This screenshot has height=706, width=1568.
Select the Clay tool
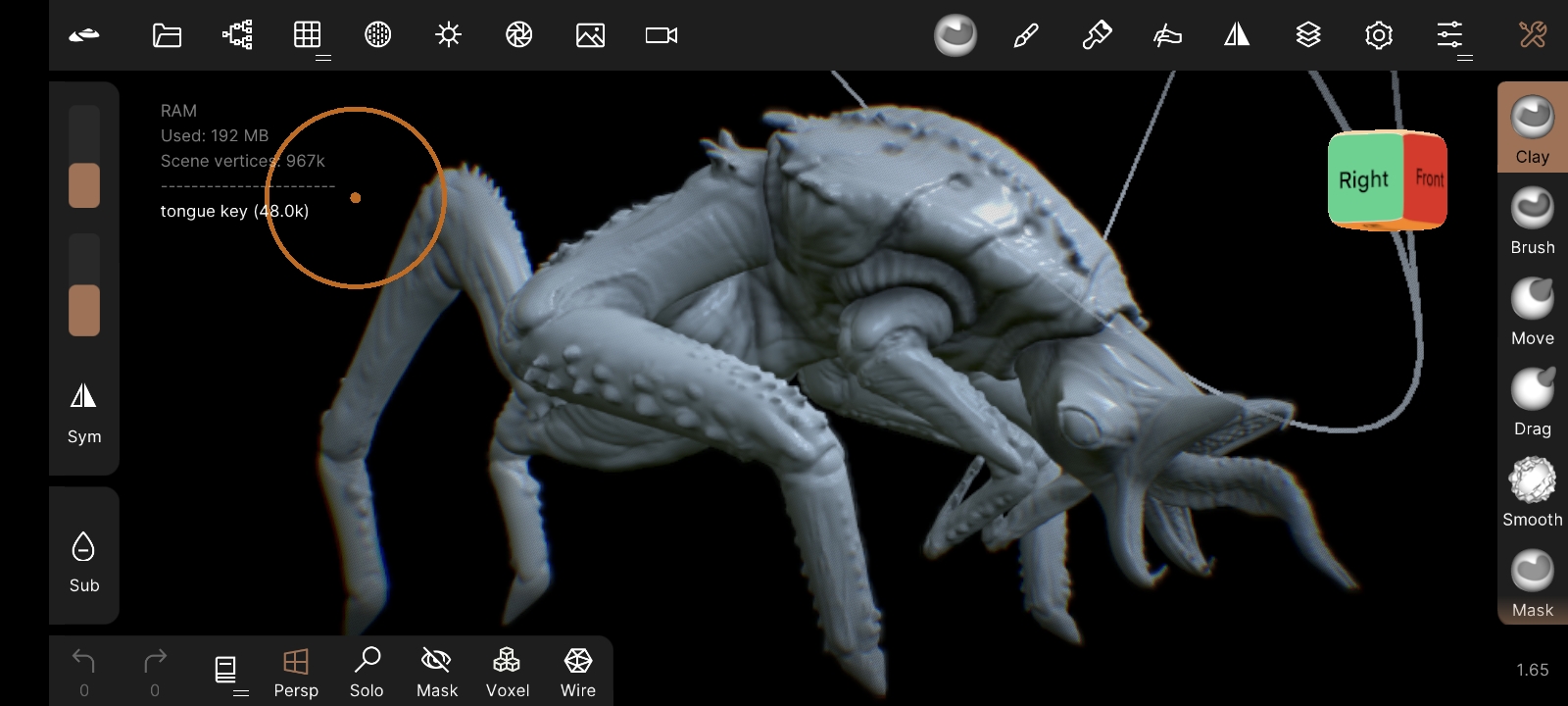click(1533, 128)
